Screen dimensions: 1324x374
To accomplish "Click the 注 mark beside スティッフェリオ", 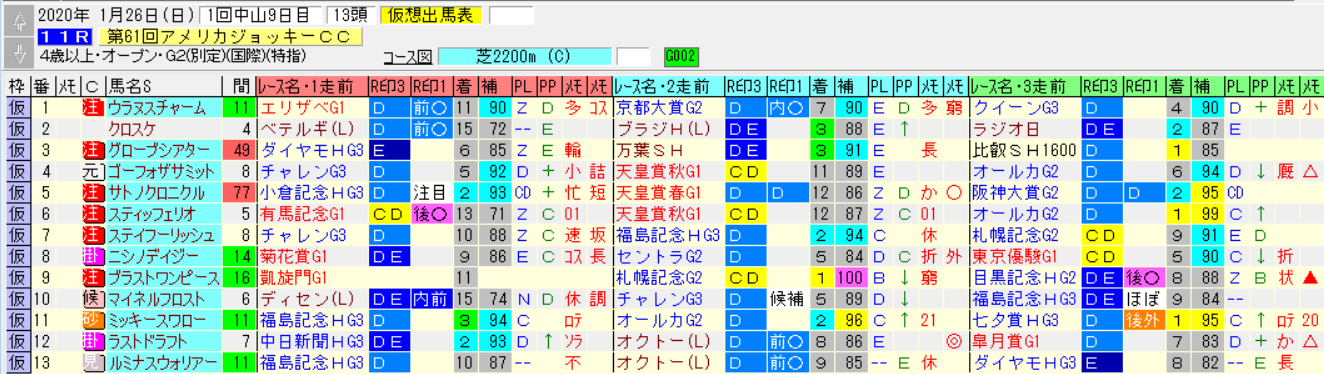I will point(94,213).
